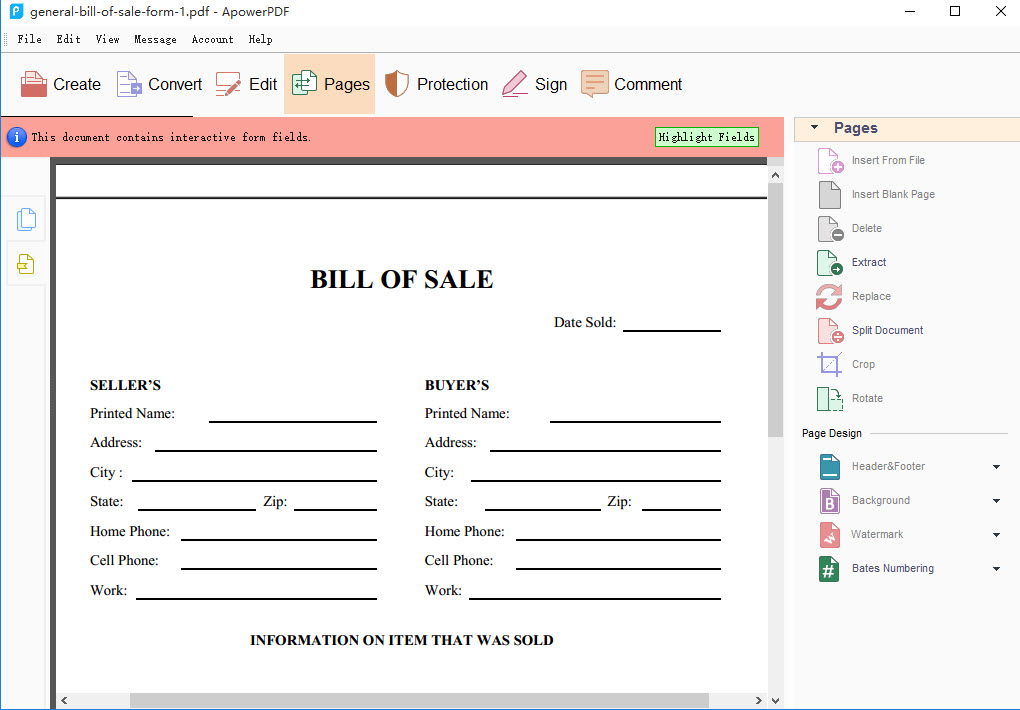Click the Delete page icon
Image resolution: width=1020 pixels, height=710 pixels.
(830, 228)
